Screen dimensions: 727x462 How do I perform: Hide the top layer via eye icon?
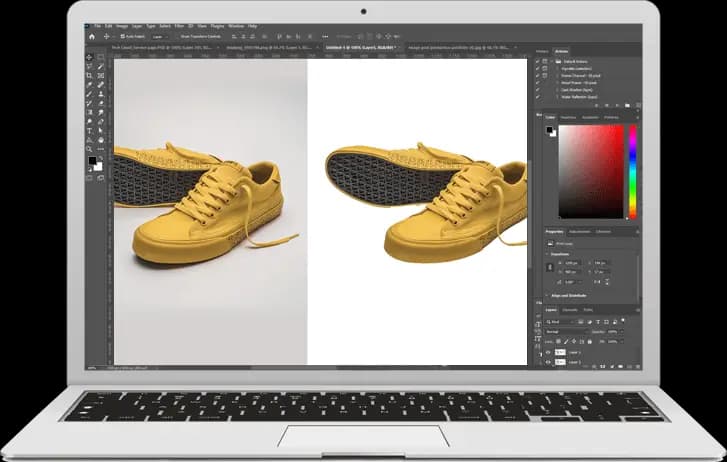click(x=548, y=353)
